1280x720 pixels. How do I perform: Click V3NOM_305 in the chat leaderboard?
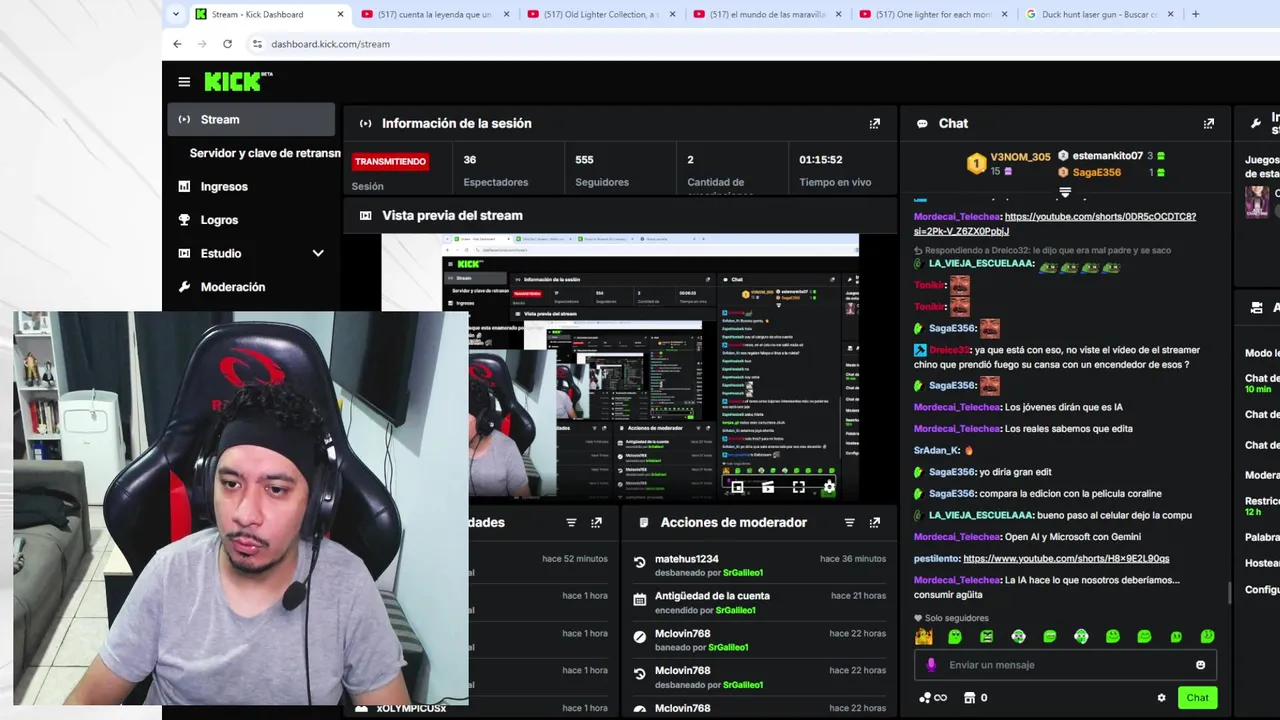[1020, 157]
